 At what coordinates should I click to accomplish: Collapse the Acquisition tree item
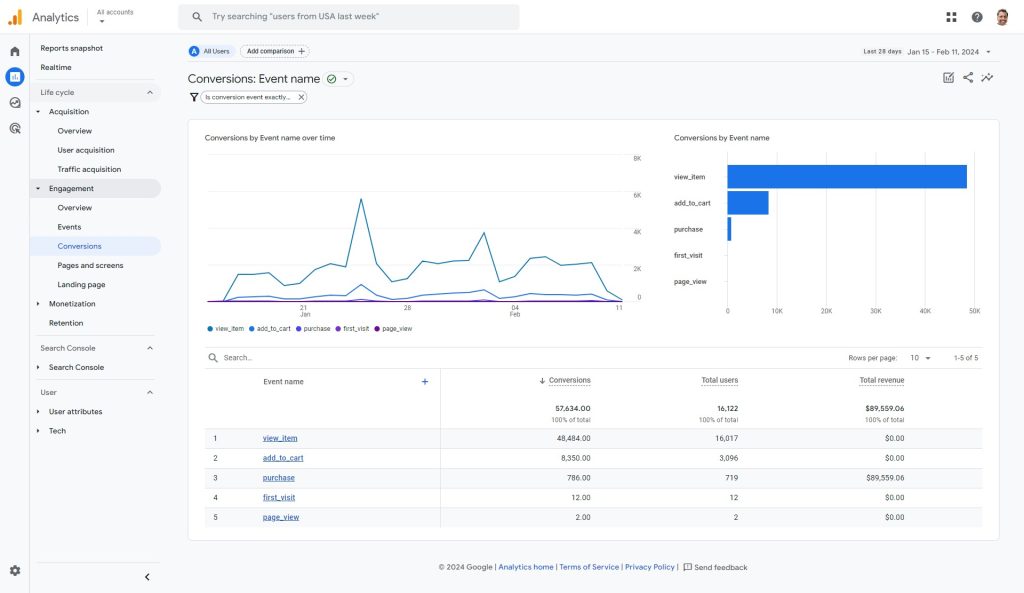pyautogui.click(x=38, y=112)
